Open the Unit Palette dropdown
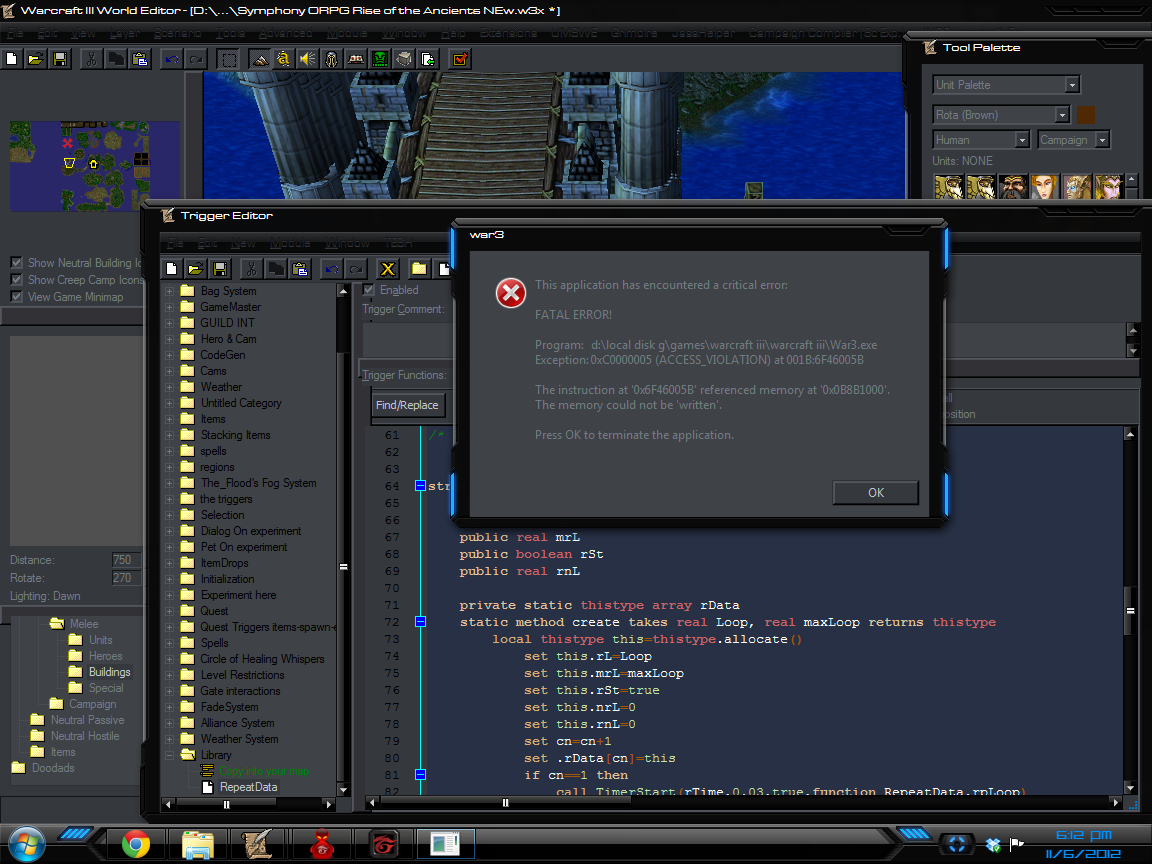1152x864 pixels. tap(1072, 84)
